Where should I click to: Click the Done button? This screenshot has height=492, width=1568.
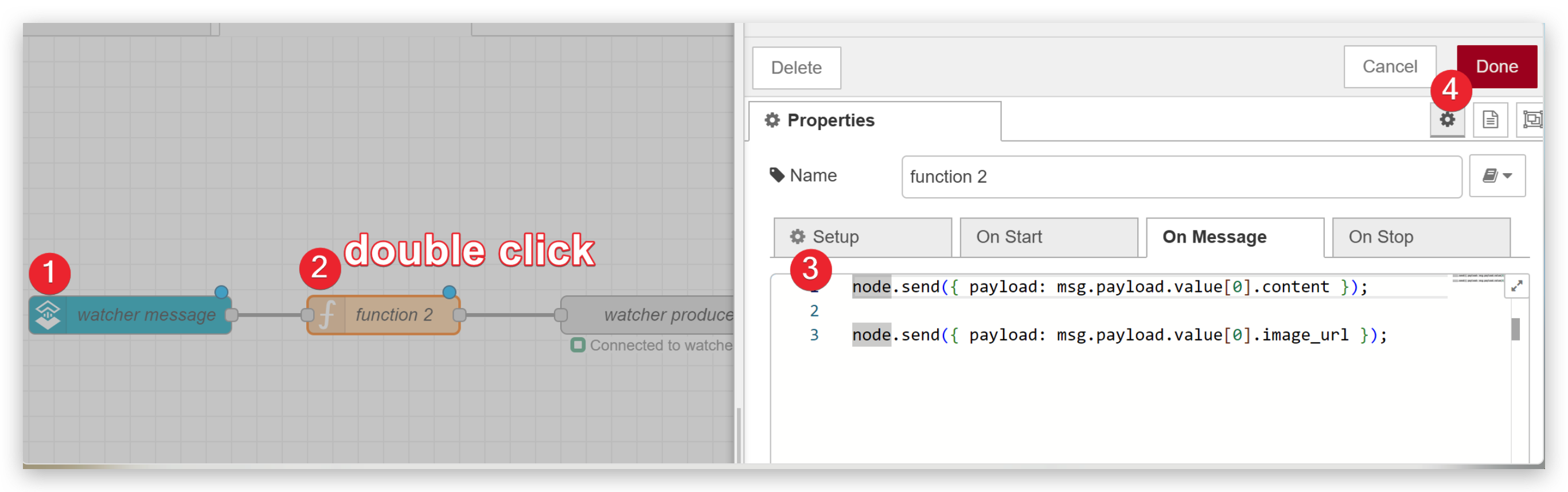[1496, 67]
